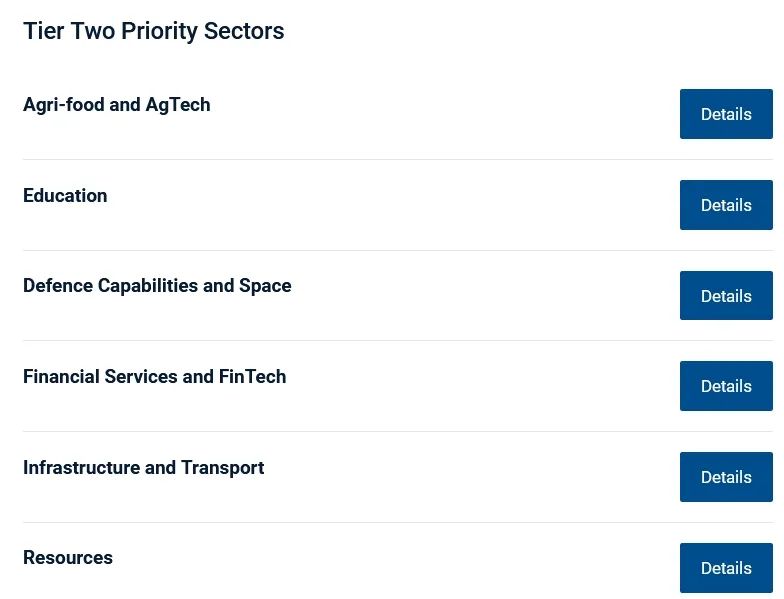Screen dimensions: 784x599
Task: Click the Tier Two Priority Sectors title
Action: (x=154, y=31)
